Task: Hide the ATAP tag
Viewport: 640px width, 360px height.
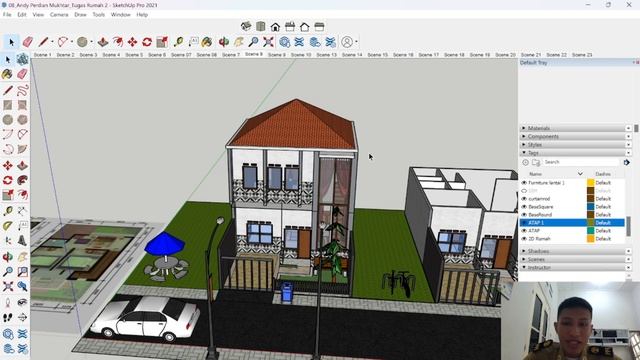Action: (524, 231)
